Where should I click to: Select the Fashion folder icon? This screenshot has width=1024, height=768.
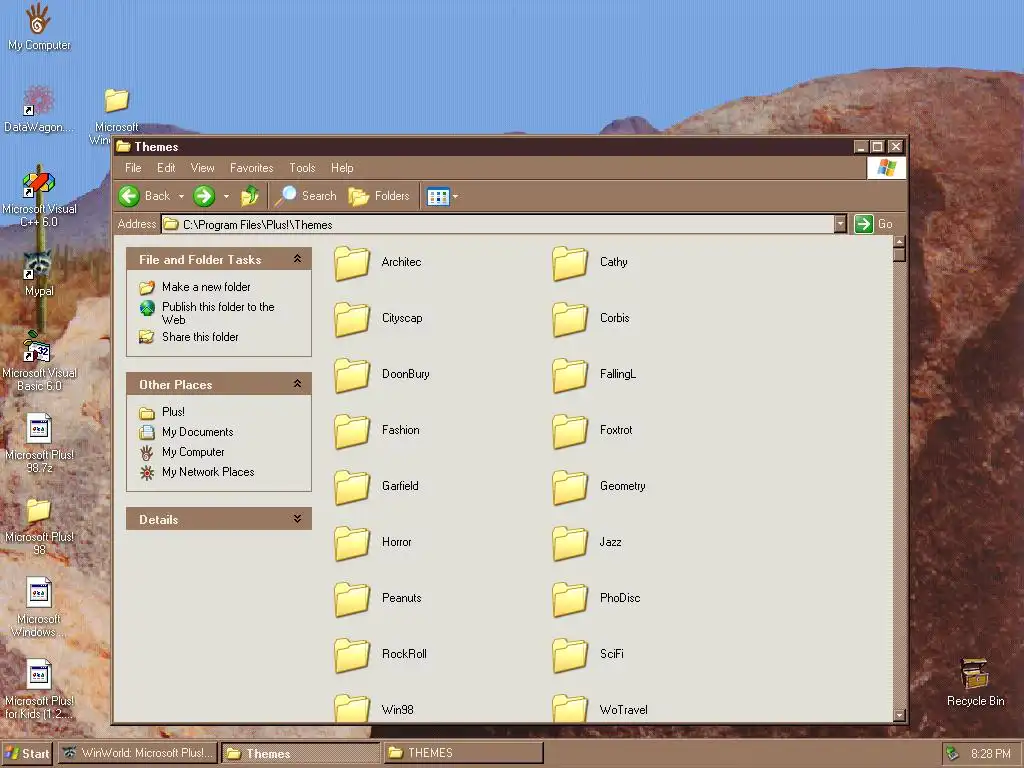[x=352, y=431]
